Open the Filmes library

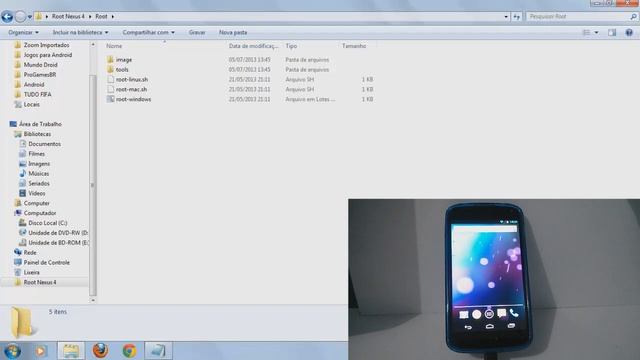coord(36,154)
